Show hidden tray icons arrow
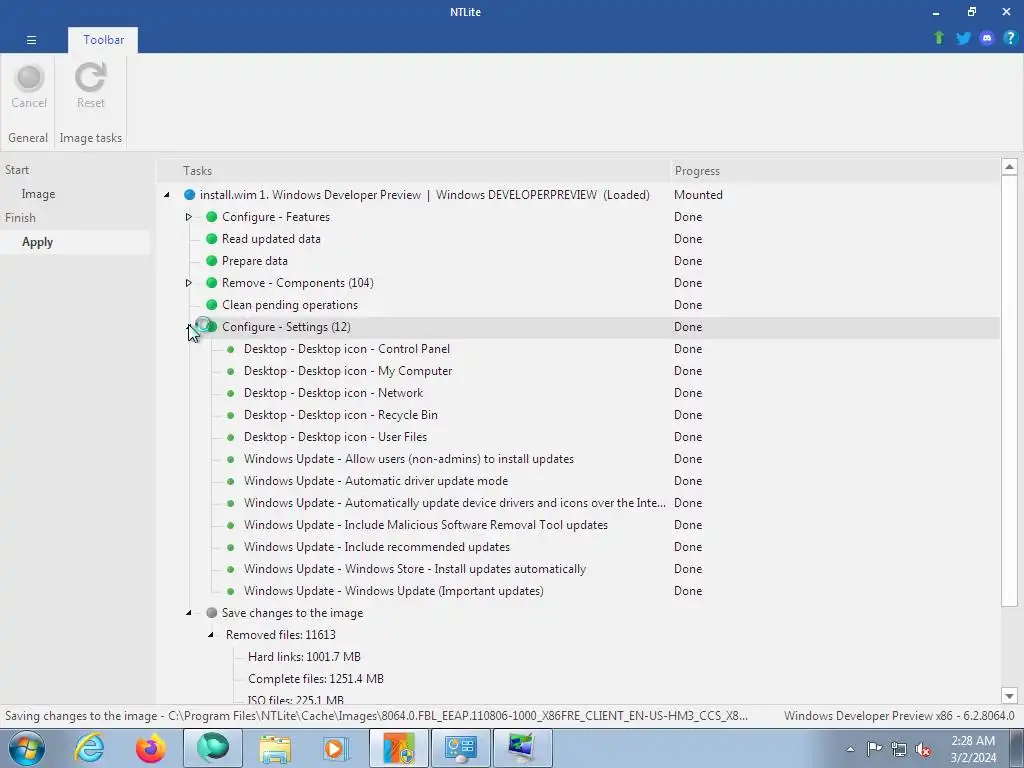Screen dimensions: 1024x768 click(x=850, y=749)
